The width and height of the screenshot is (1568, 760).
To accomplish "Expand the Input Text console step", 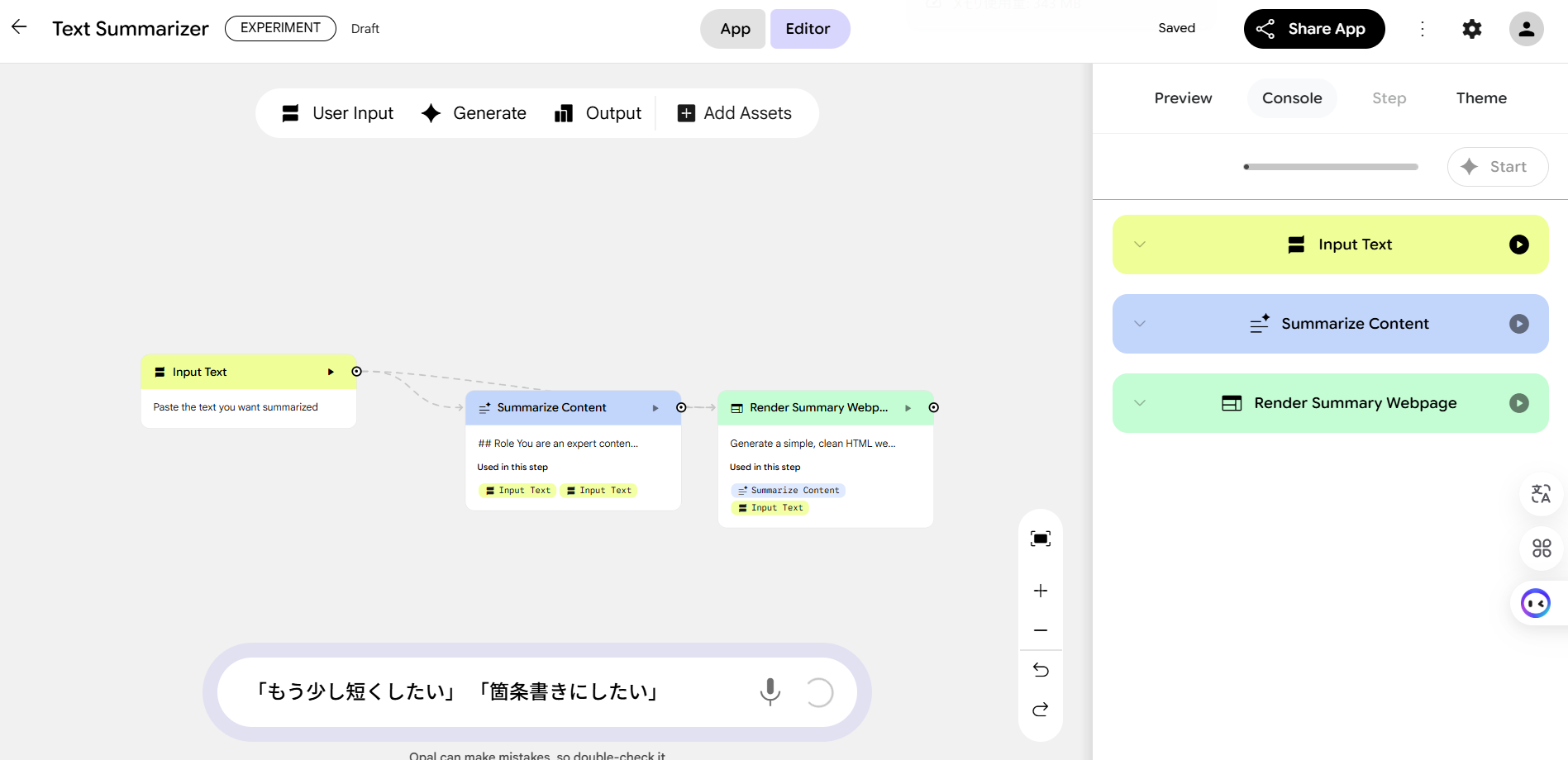I will (x=1140, y=245).
